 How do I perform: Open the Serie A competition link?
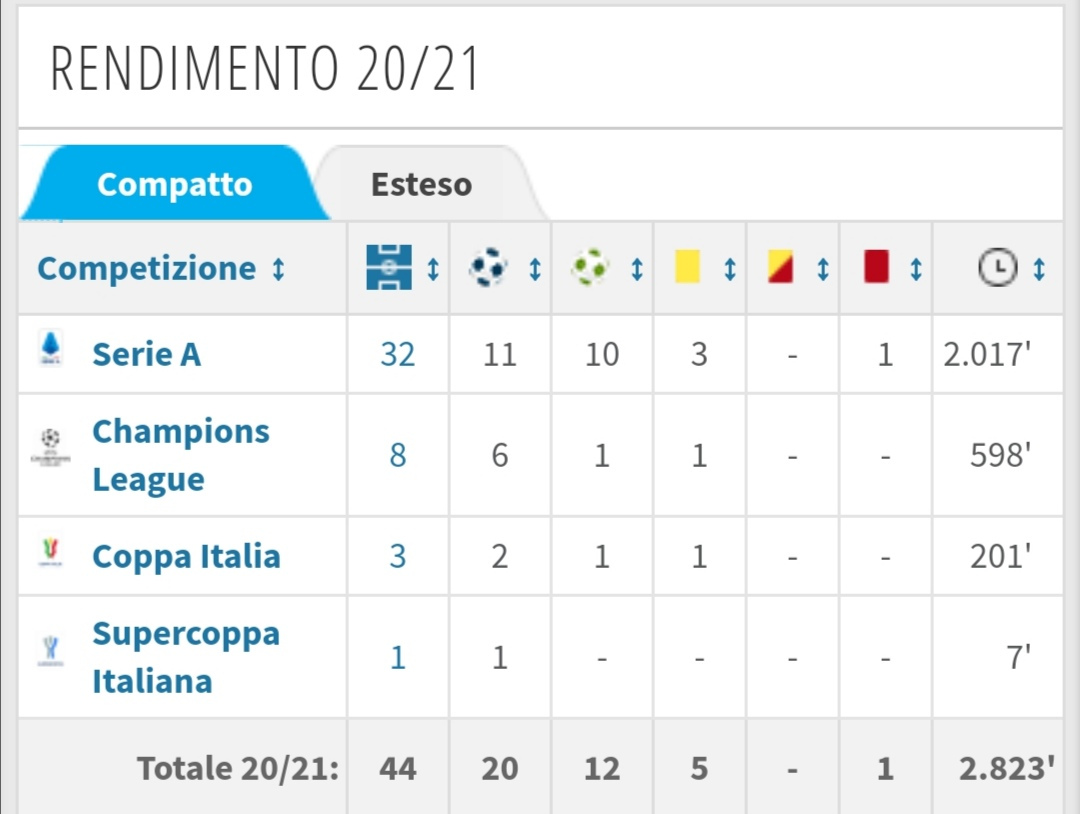click(147, 355)
